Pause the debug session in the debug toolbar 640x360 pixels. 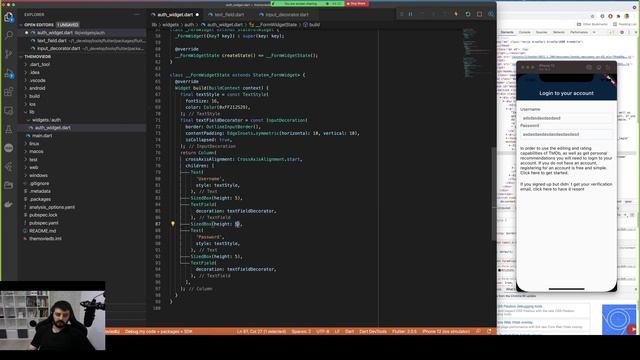coord(411,14)
